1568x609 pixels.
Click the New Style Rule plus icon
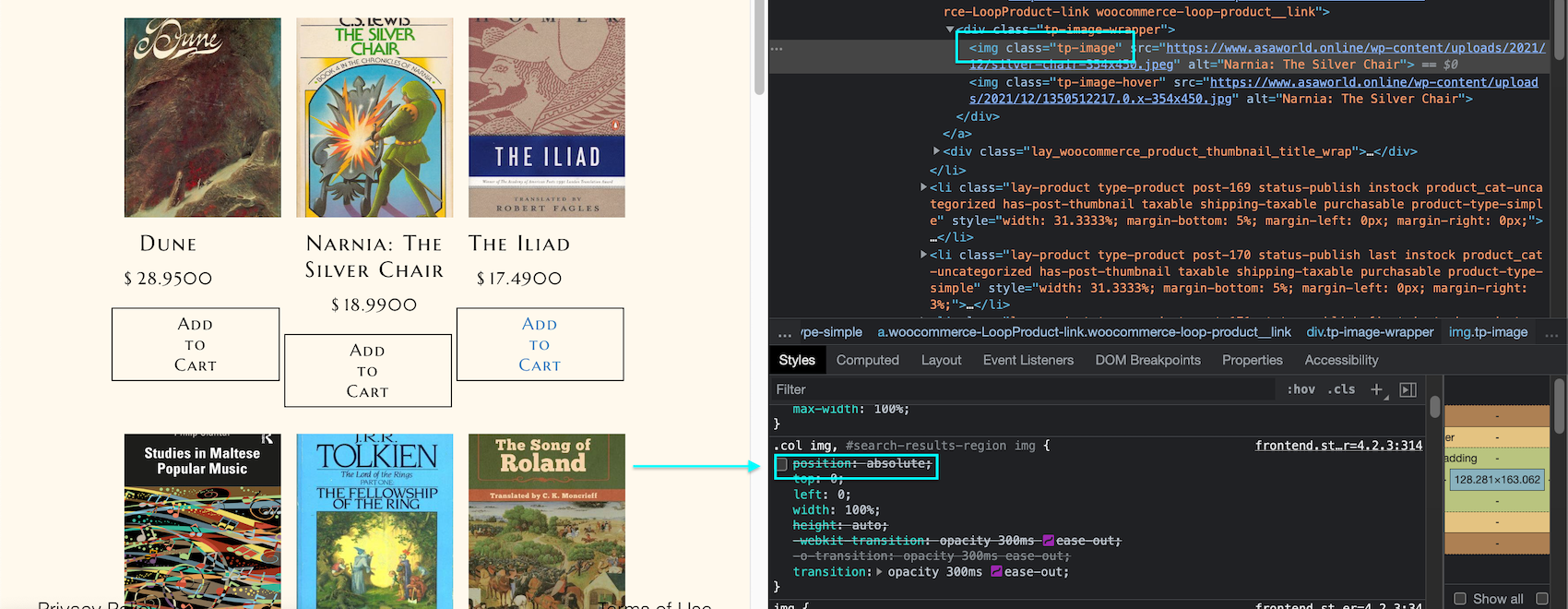coord(1377,389)
